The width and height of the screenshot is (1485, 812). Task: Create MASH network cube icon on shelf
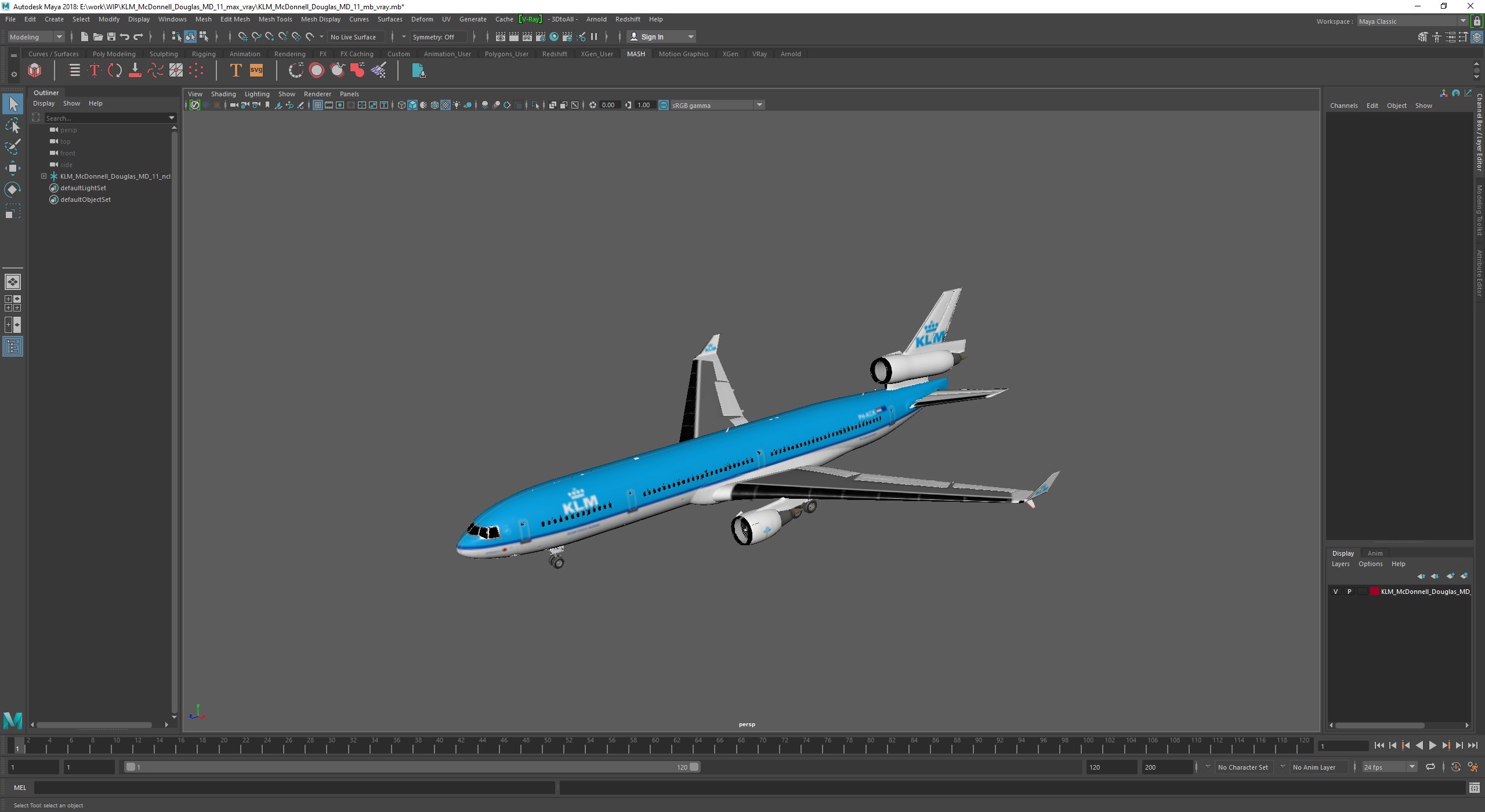pyautogui.click(x=35, y=71)
